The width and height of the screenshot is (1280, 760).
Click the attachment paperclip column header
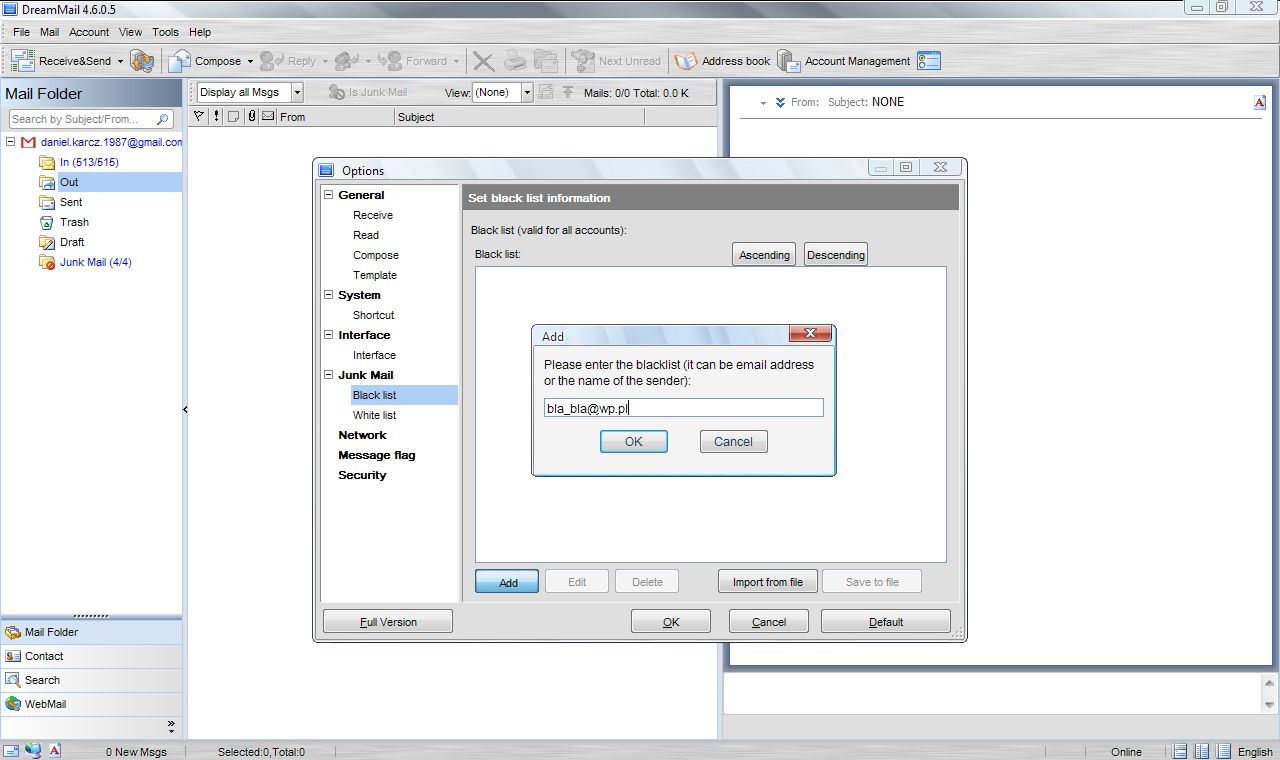(x=252, y=117)
